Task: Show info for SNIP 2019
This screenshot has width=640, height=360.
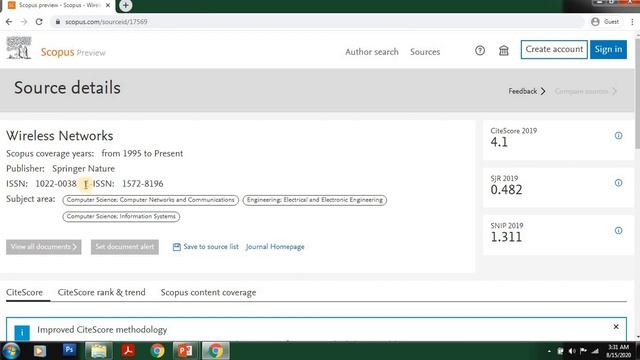Action: (618, 231)
